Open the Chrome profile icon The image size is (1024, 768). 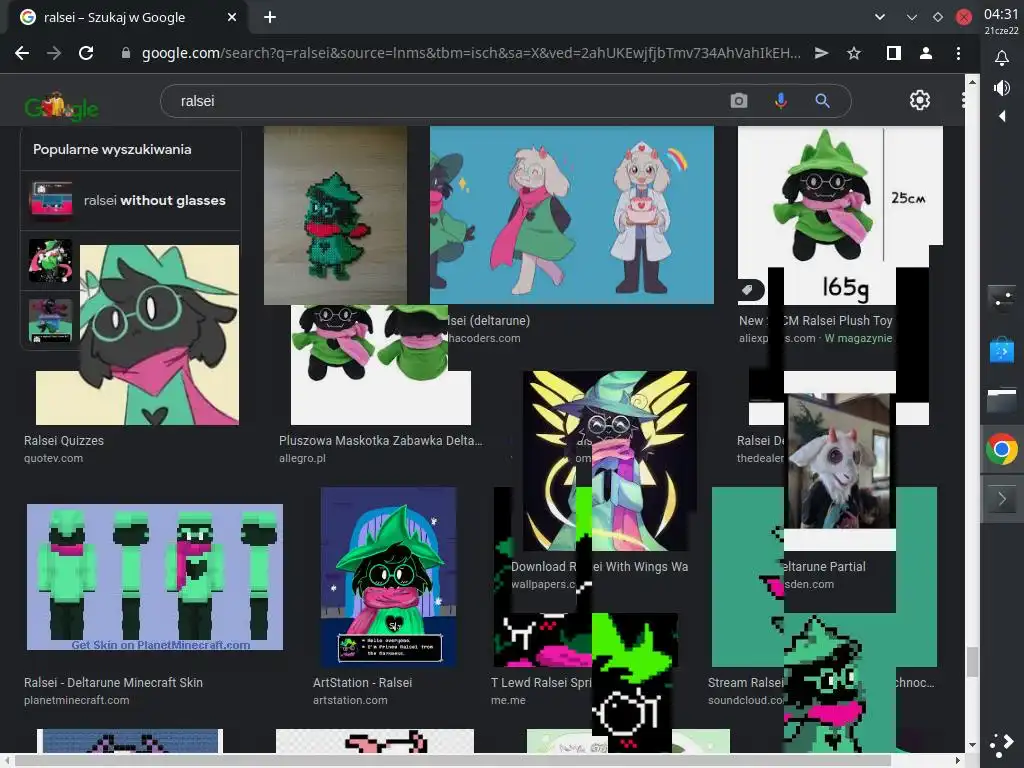point(925,54)
